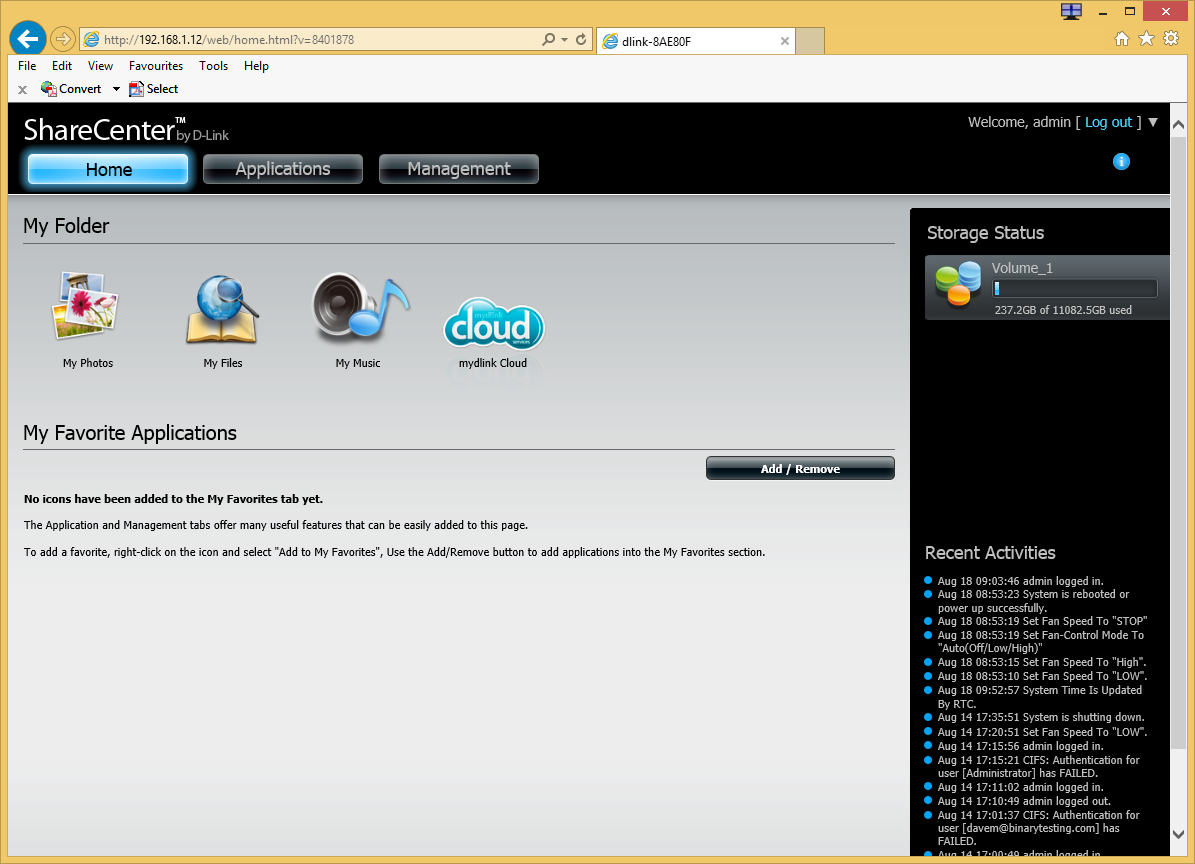This screenshot has width=1195, height=864.
Task: Click the Log out link
Action: click(1108, 123)
